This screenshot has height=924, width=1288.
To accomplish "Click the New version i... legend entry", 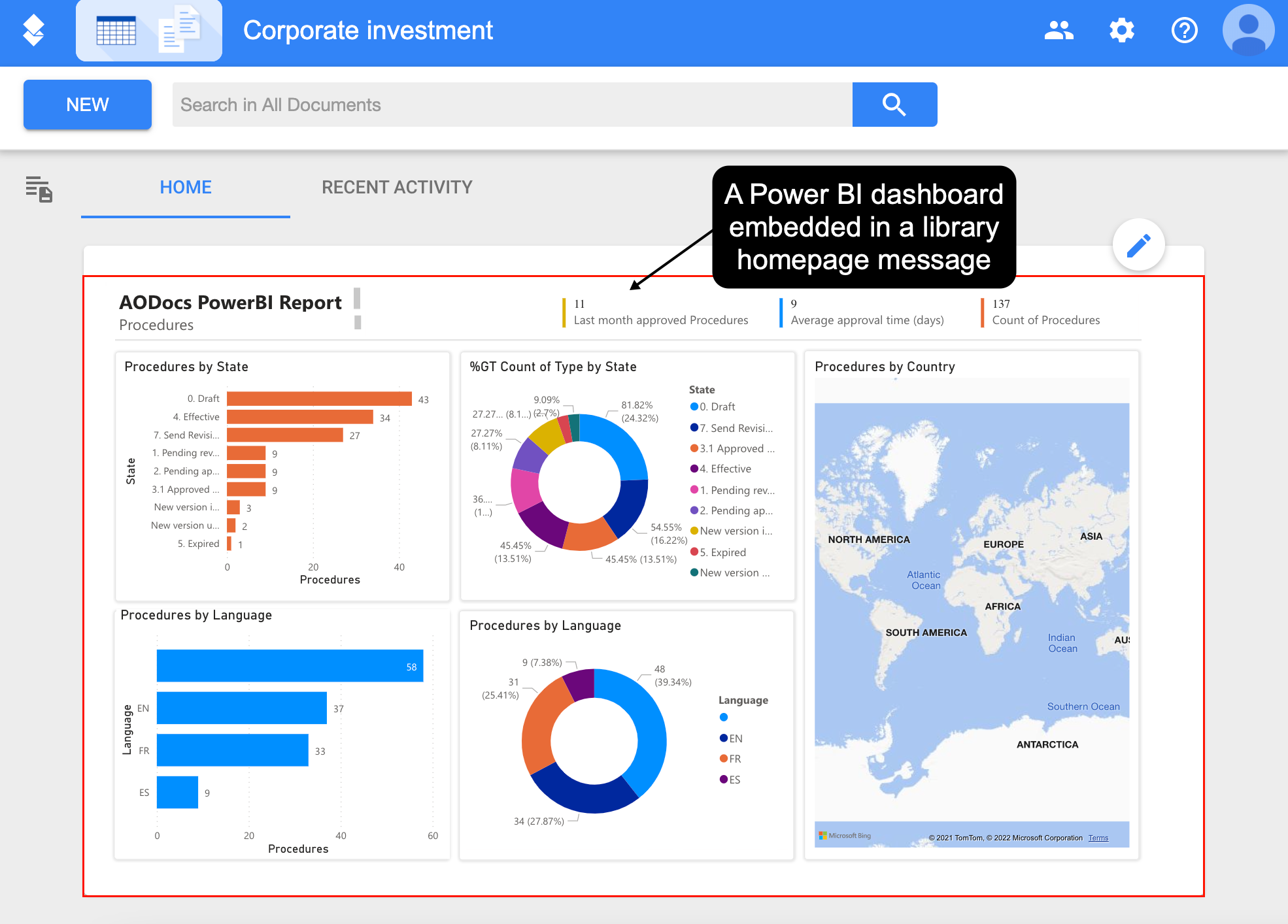I will coord(732,531).
